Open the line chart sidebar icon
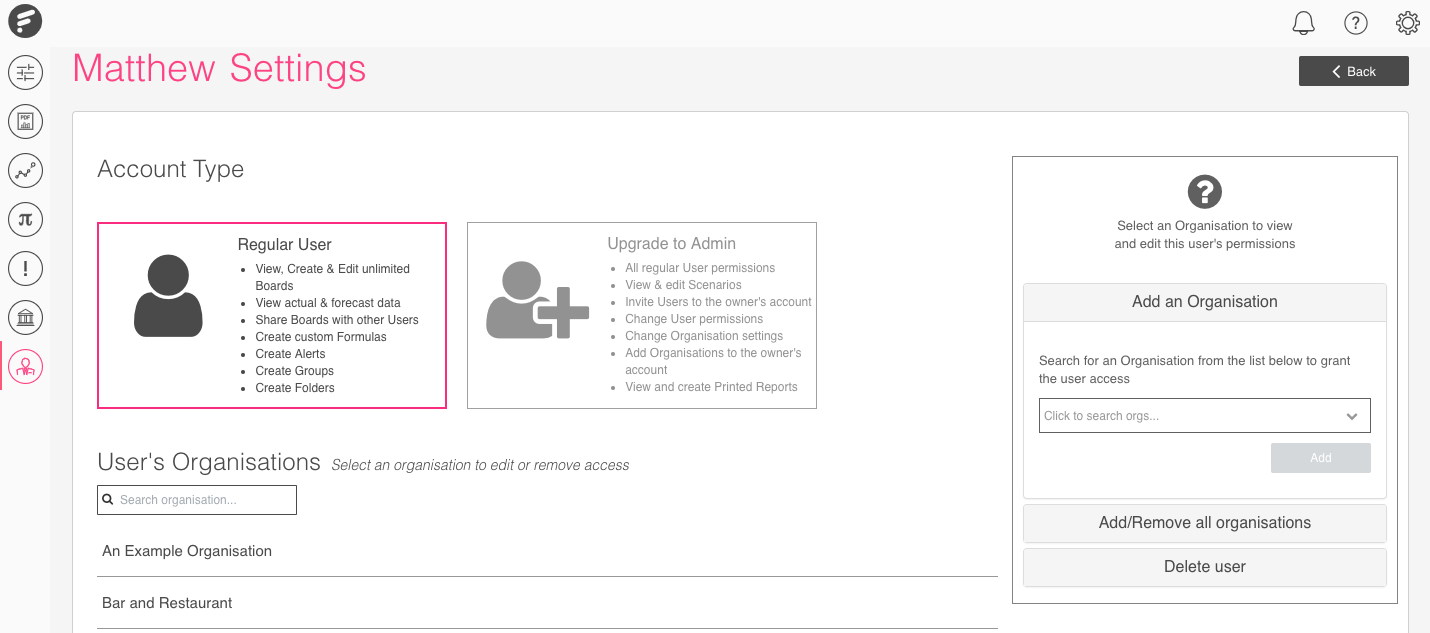This screenshot has width=1430, height=633. [x=25, y=171]
